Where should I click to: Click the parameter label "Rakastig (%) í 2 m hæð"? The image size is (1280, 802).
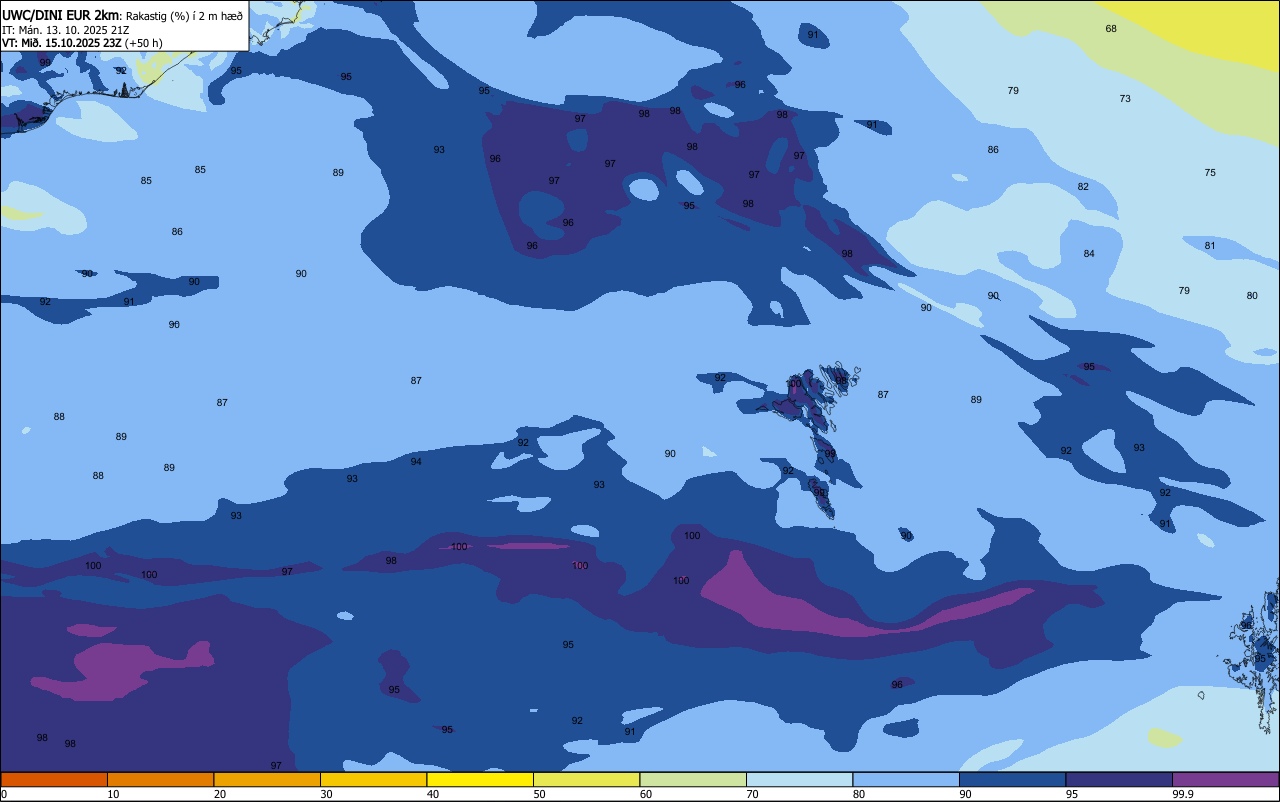click(184, 15)
